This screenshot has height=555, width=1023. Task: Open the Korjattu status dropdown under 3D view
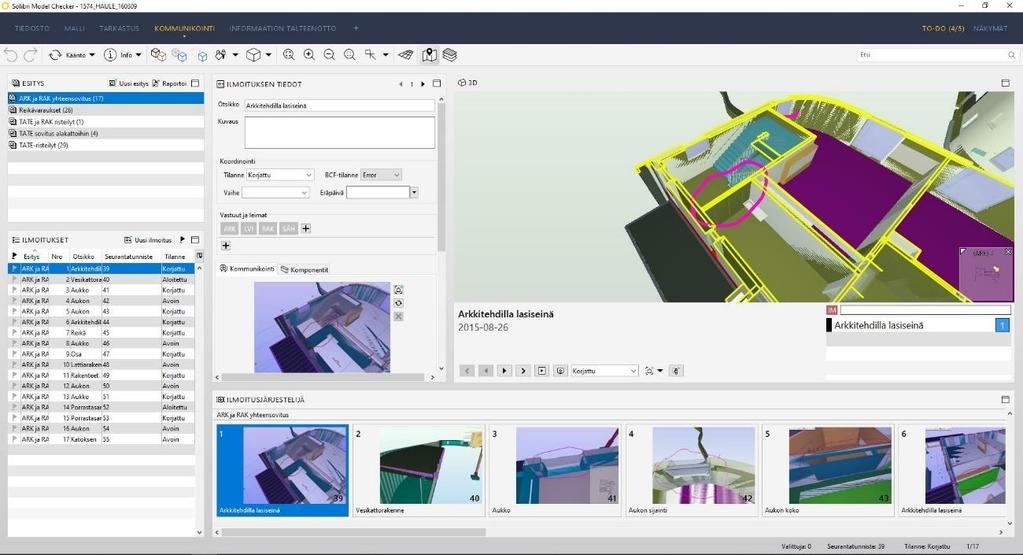pos(604,370)
